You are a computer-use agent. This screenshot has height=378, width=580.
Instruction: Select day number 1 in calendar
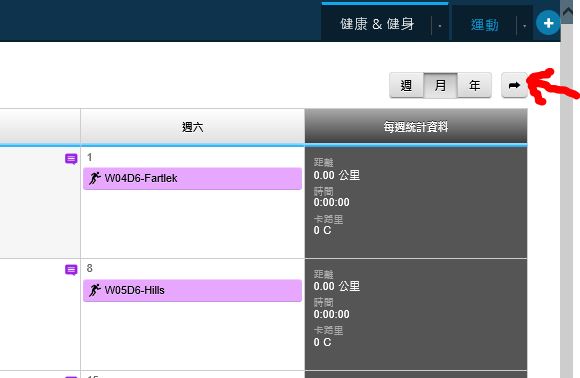pos(90,157)
